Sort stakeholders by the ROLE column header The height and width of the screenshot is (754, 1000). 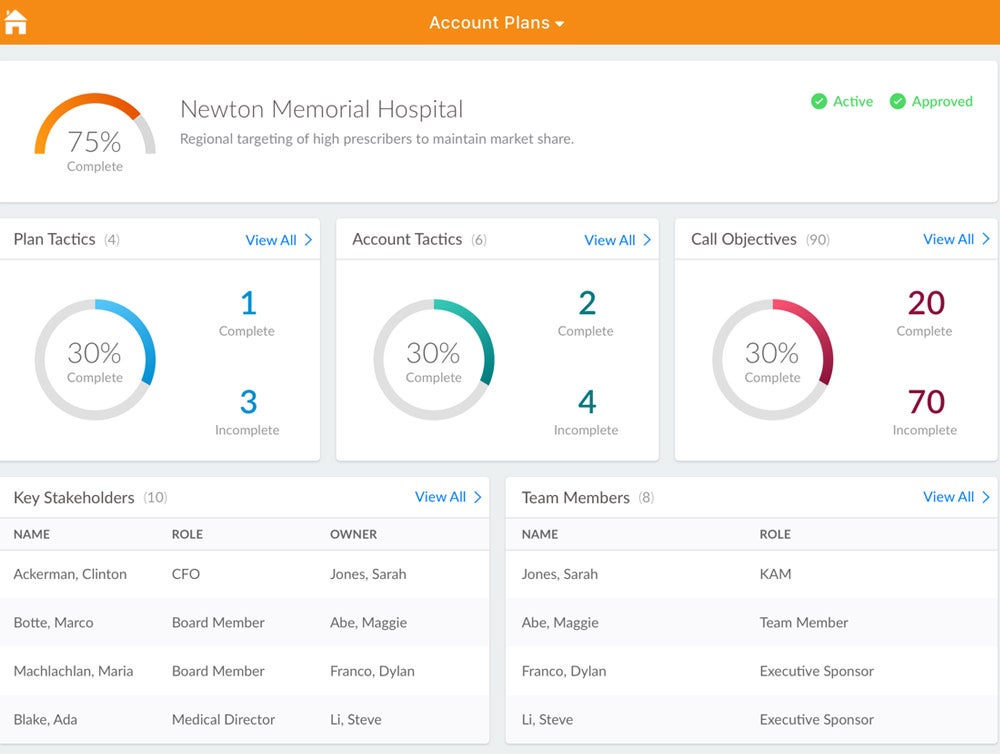click(x=187, y=534)
